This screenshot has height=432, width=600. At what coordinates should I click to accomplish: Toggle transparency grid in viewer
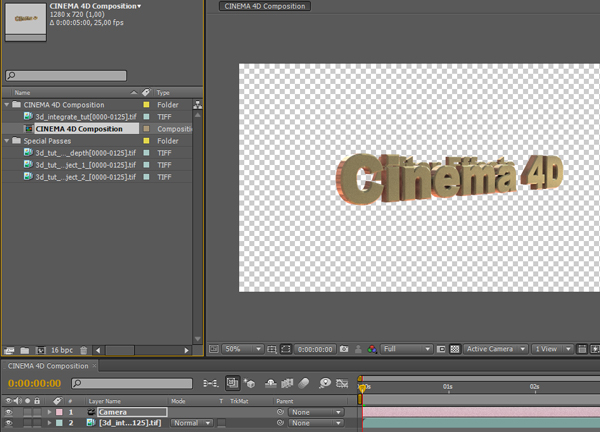[455, 349]
